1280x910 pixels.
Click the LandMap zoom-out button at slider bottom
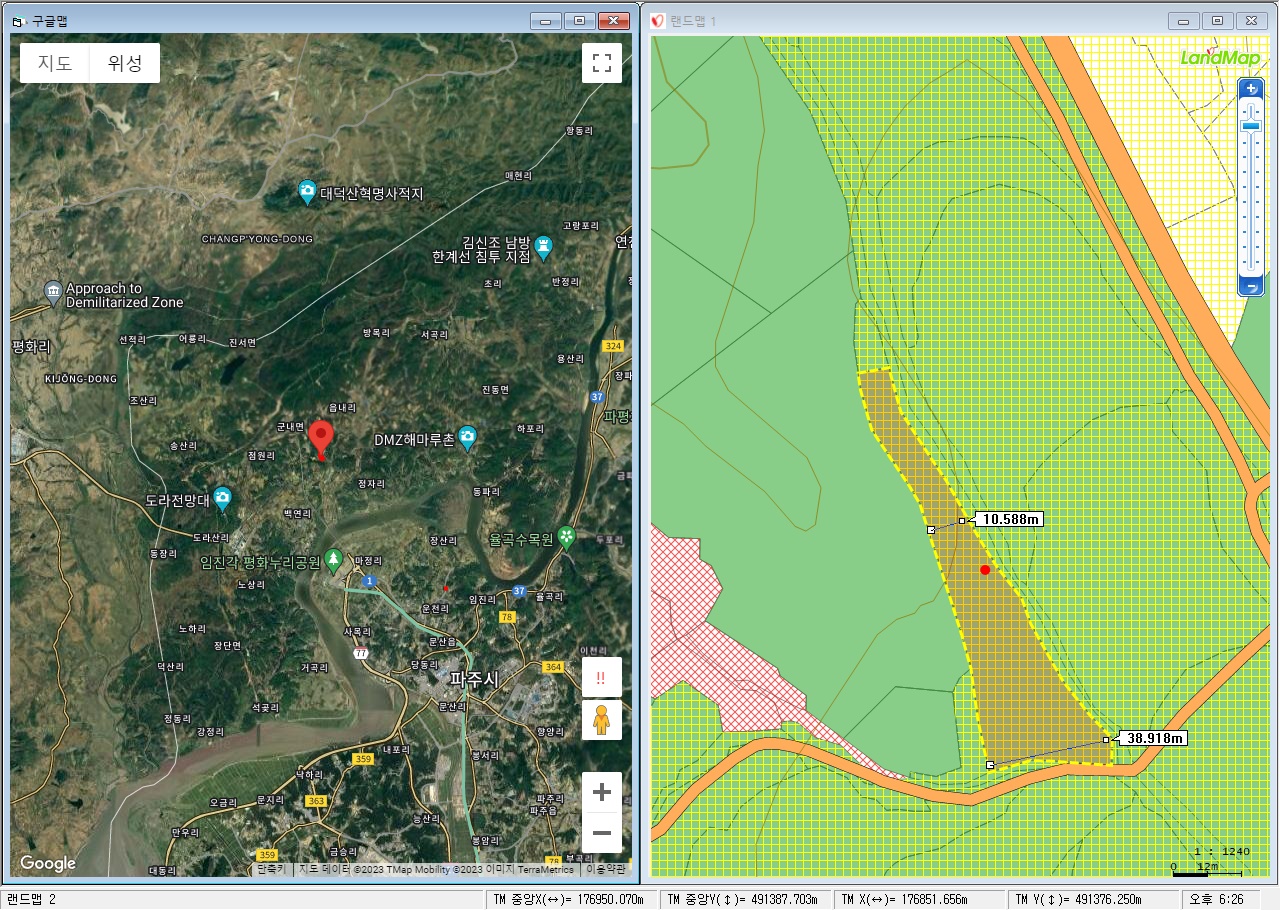pyautogui.click(x=1252, y=287)
